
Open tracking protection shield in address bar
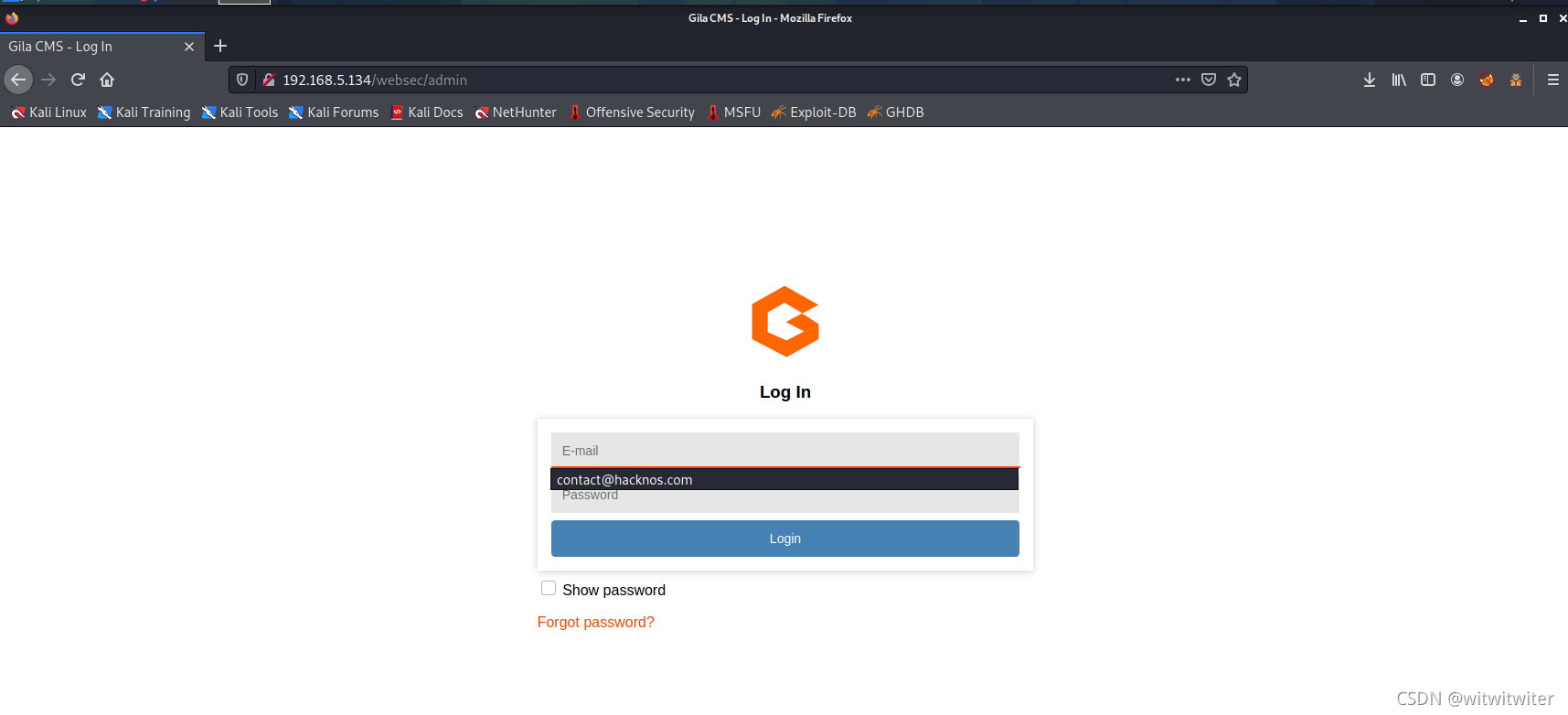click(242, 80)
